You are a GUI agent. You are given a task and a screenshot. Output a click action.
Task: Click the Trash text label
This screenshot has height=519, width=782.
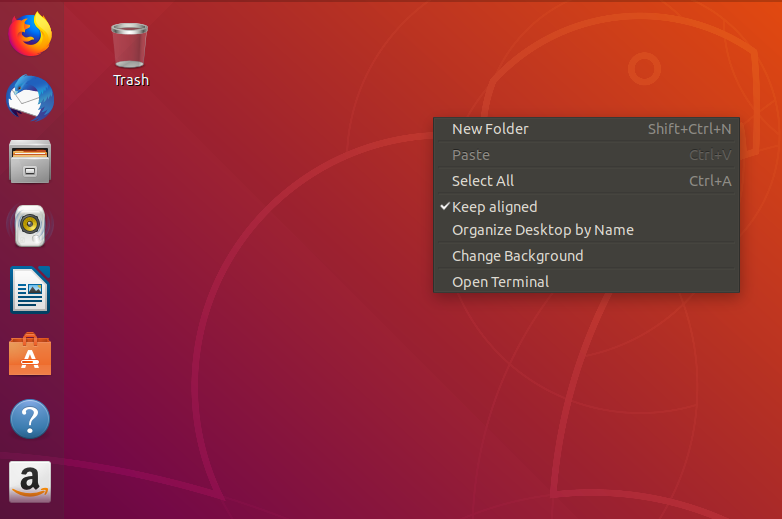coord(131,80)
